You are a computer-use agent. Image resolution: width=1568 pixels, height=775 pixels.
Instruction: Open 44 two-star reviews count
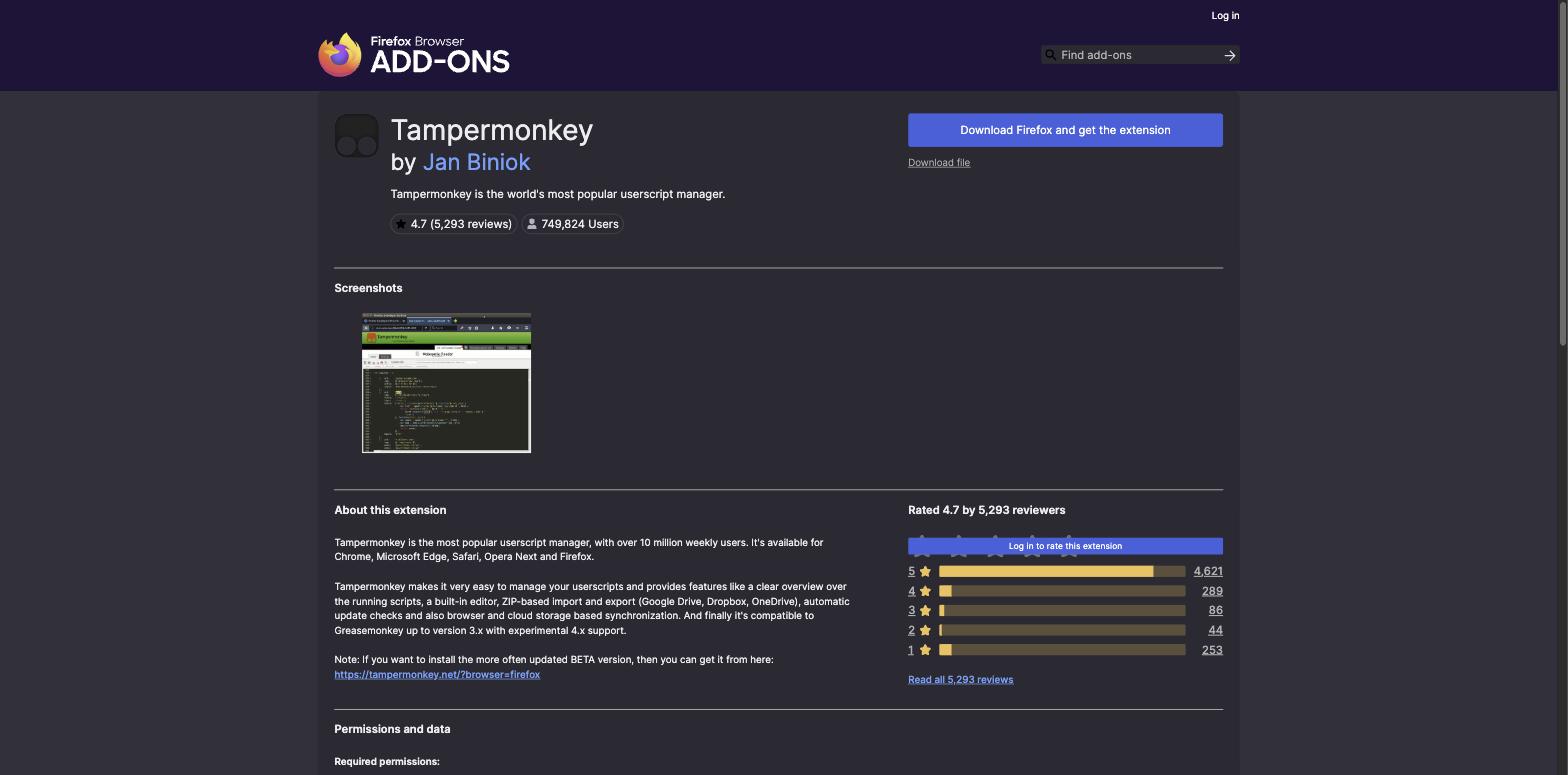[1215, 630]
